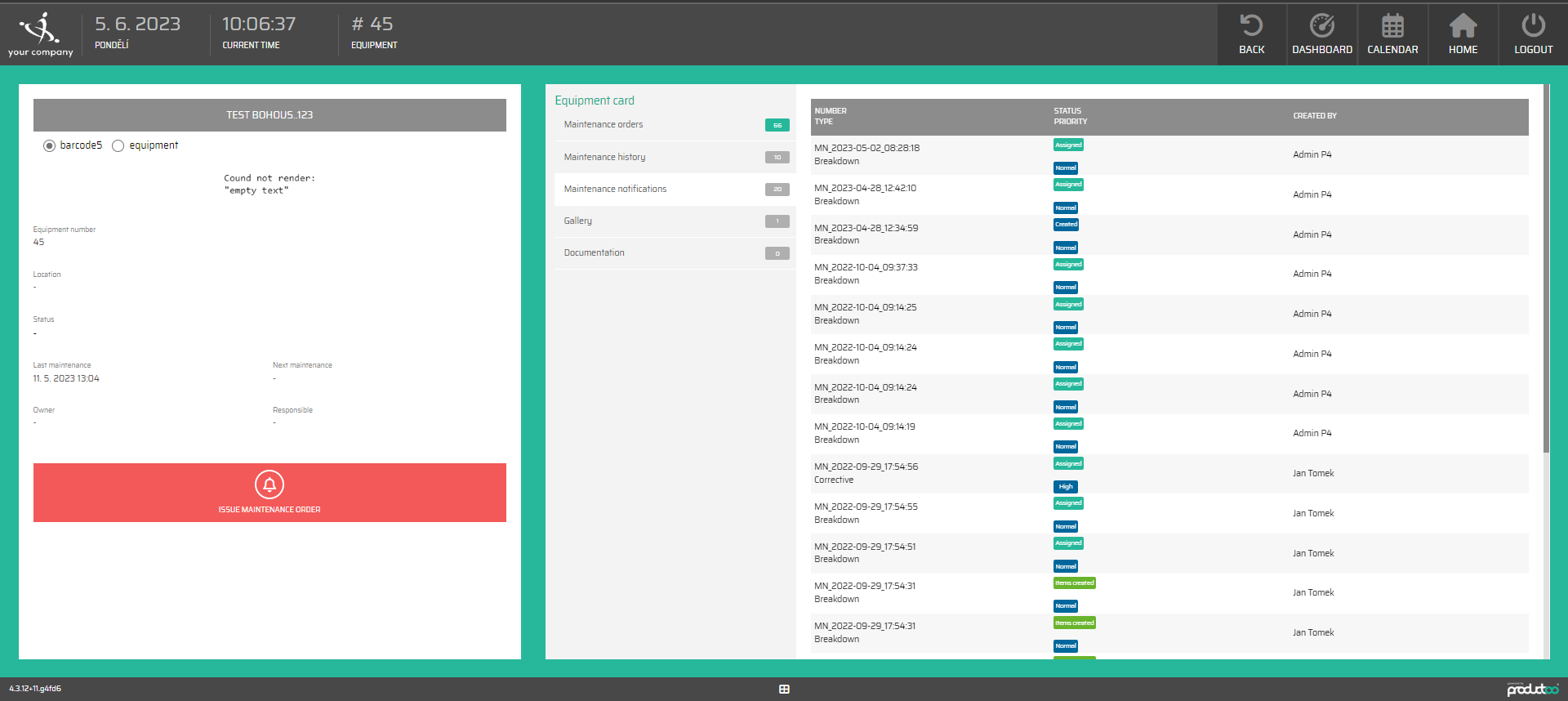Select the barcode5 radio button
The image size is (1568, 701).
click(x=49, y=145)
